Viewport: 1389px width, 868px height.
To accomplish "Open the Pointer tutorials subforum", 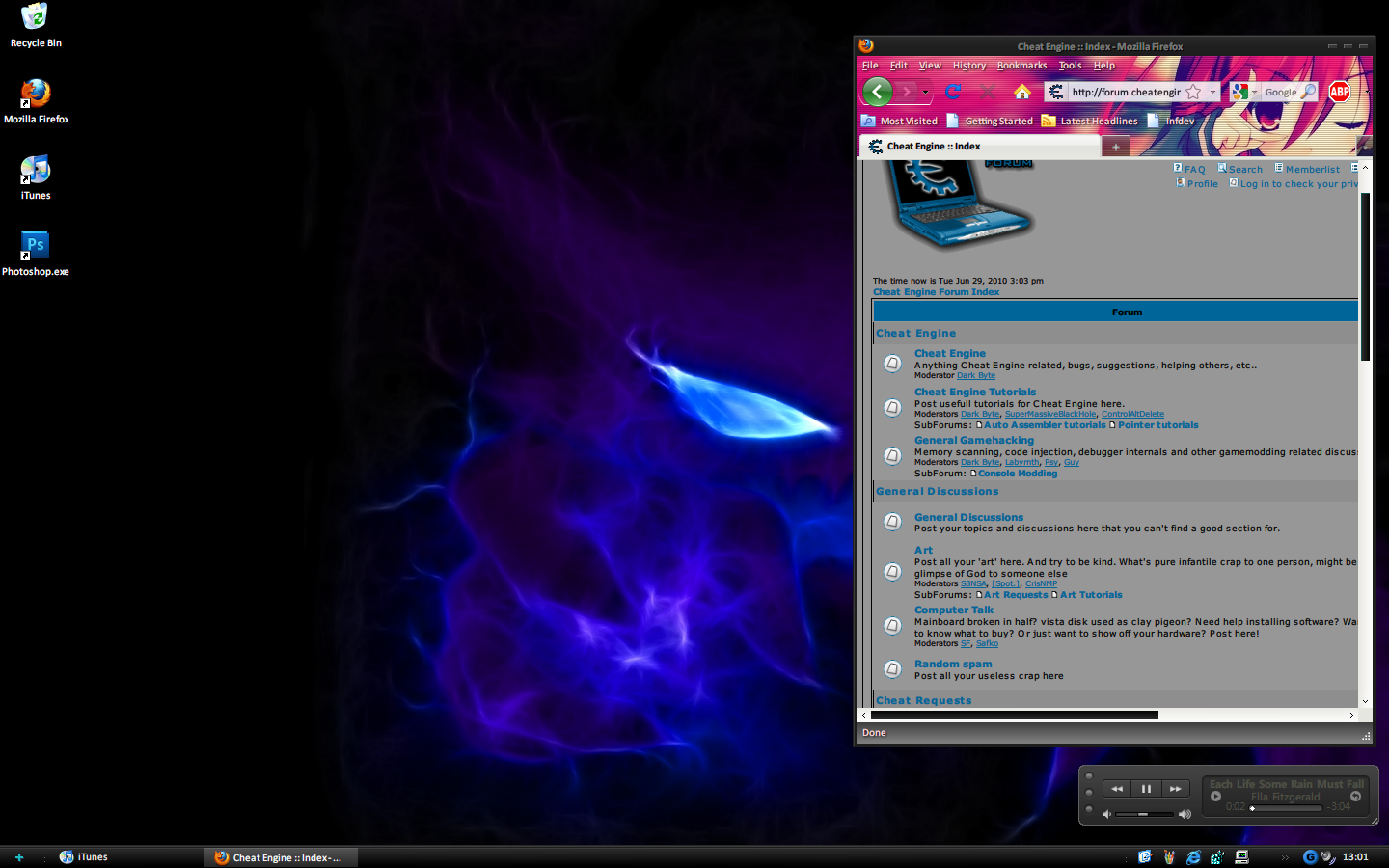I will click(1157, 425).
